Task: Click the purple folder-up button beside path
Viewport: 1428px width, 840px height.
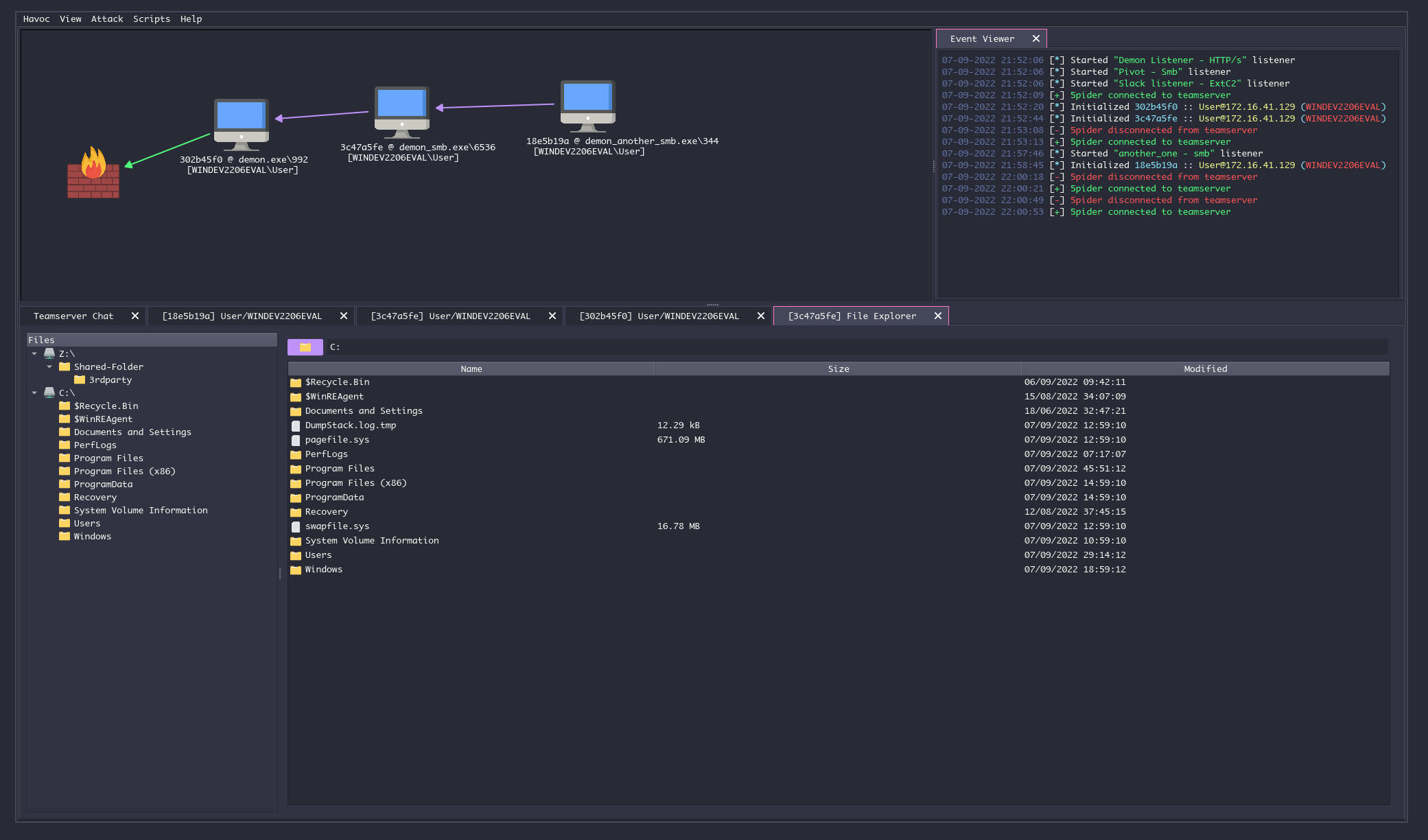Action: [x=305, y=347]
